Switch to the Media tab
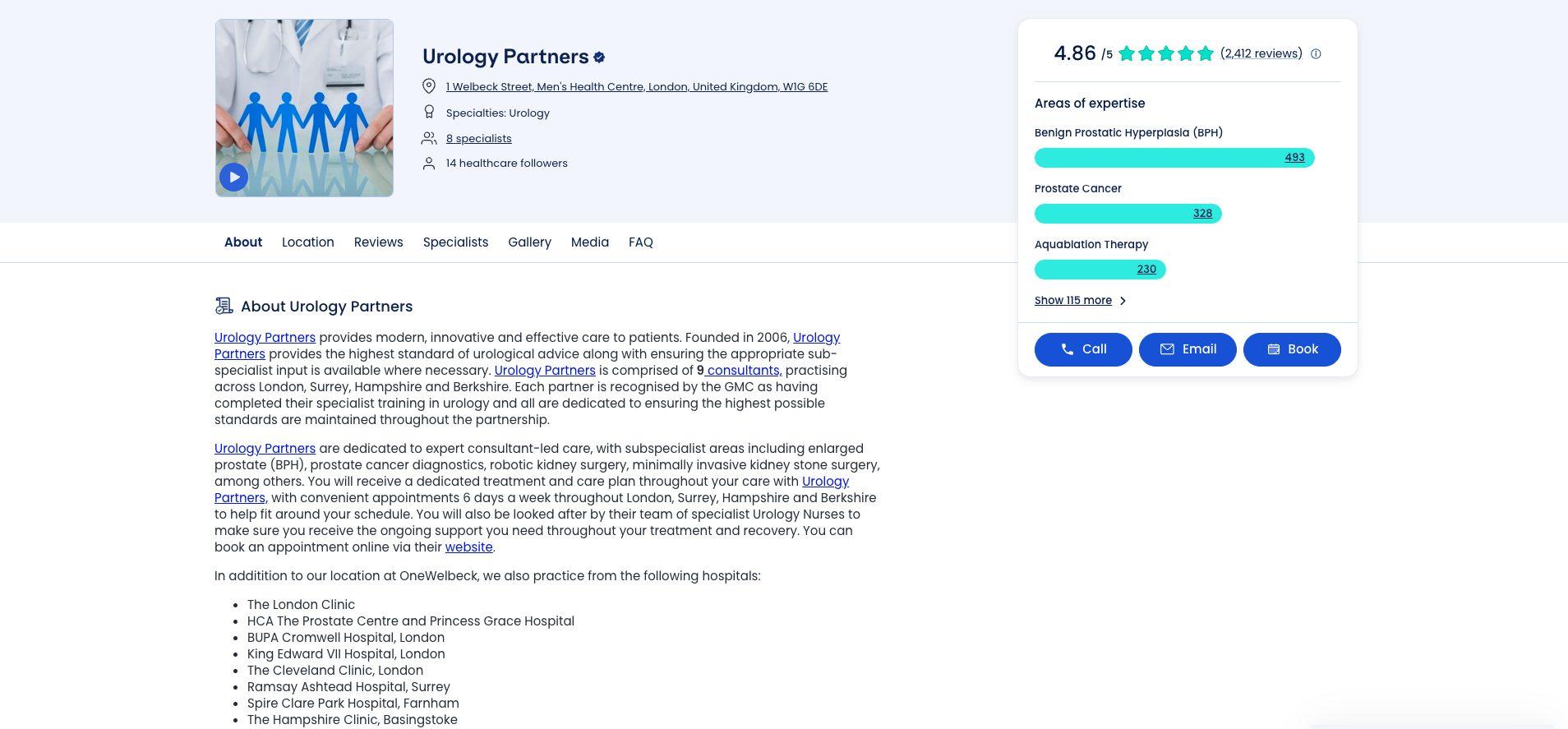 [590, 242]
